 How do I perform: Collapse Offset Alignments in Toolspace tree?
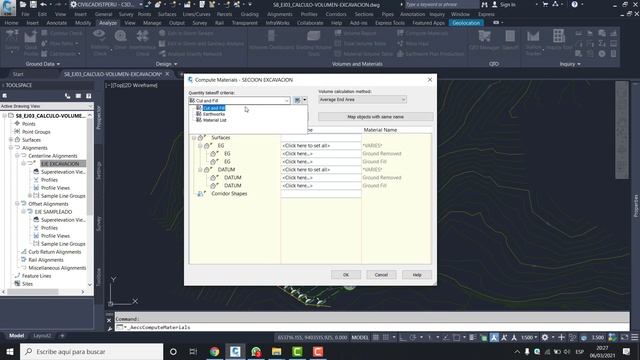(17, 204)
